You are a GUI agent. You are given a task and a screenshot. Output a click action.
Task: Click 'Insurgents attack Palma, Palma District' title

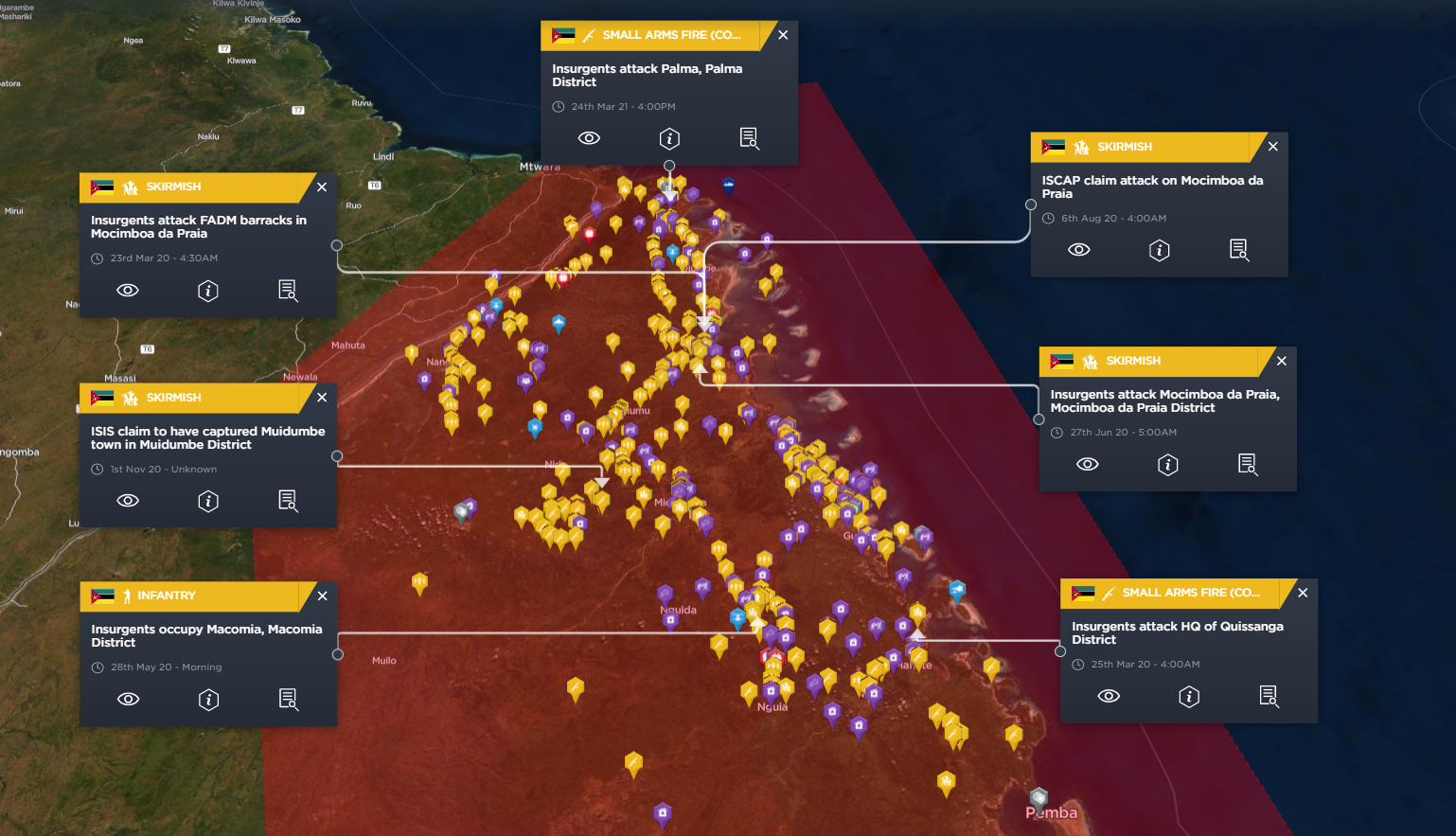(648, 75)
